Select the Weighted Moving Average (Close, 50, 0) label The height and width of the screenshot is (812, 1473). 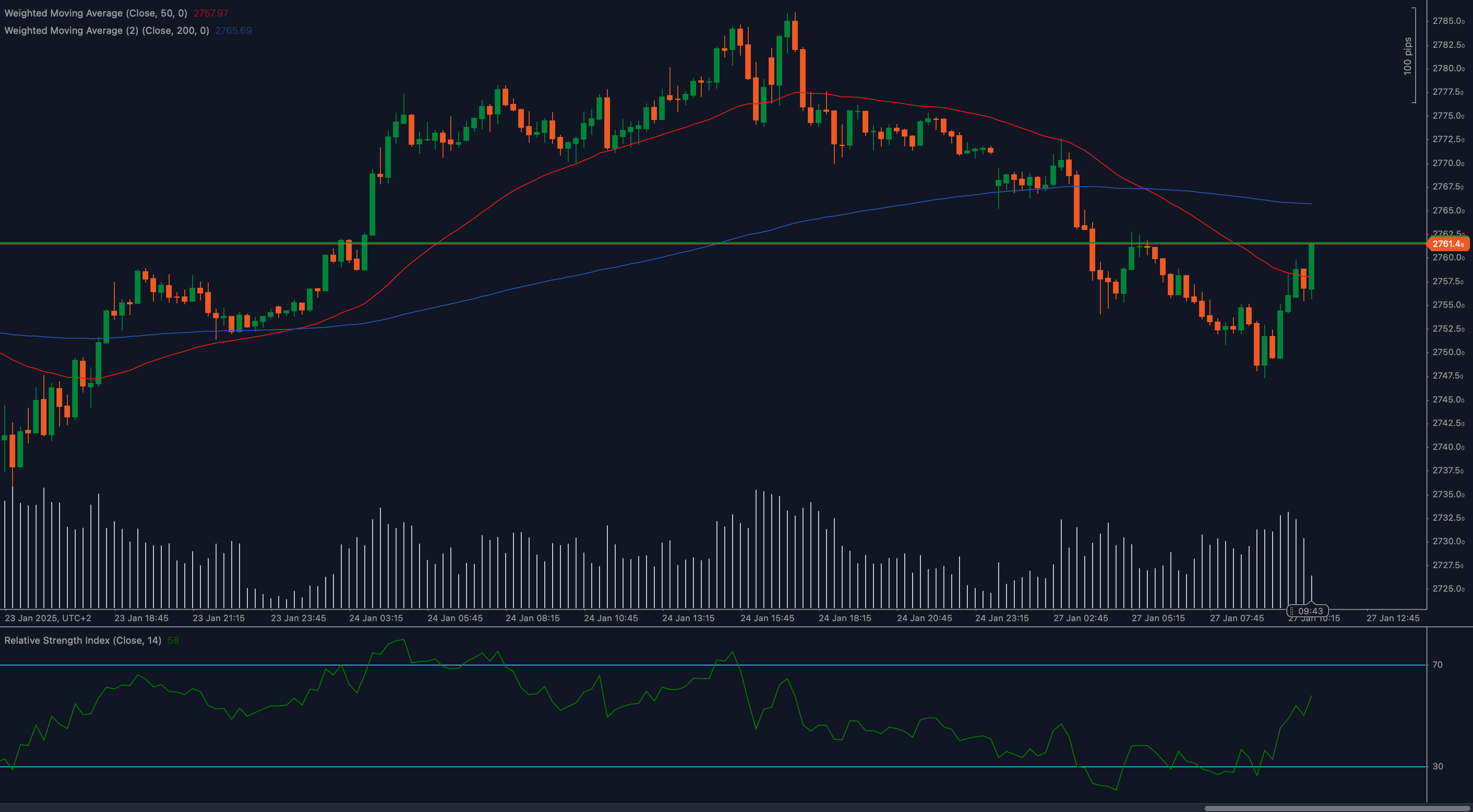(96, 13)
